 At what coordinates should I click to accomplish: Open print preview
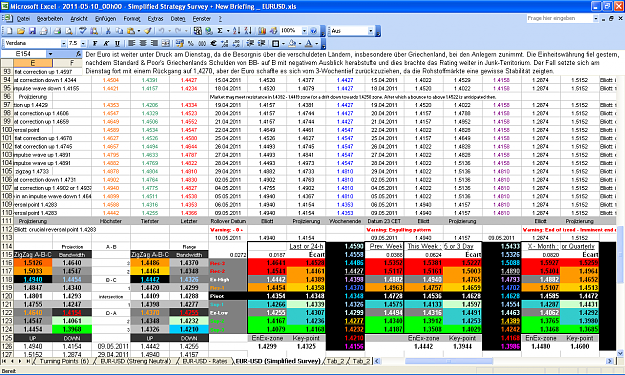[69, 31]
